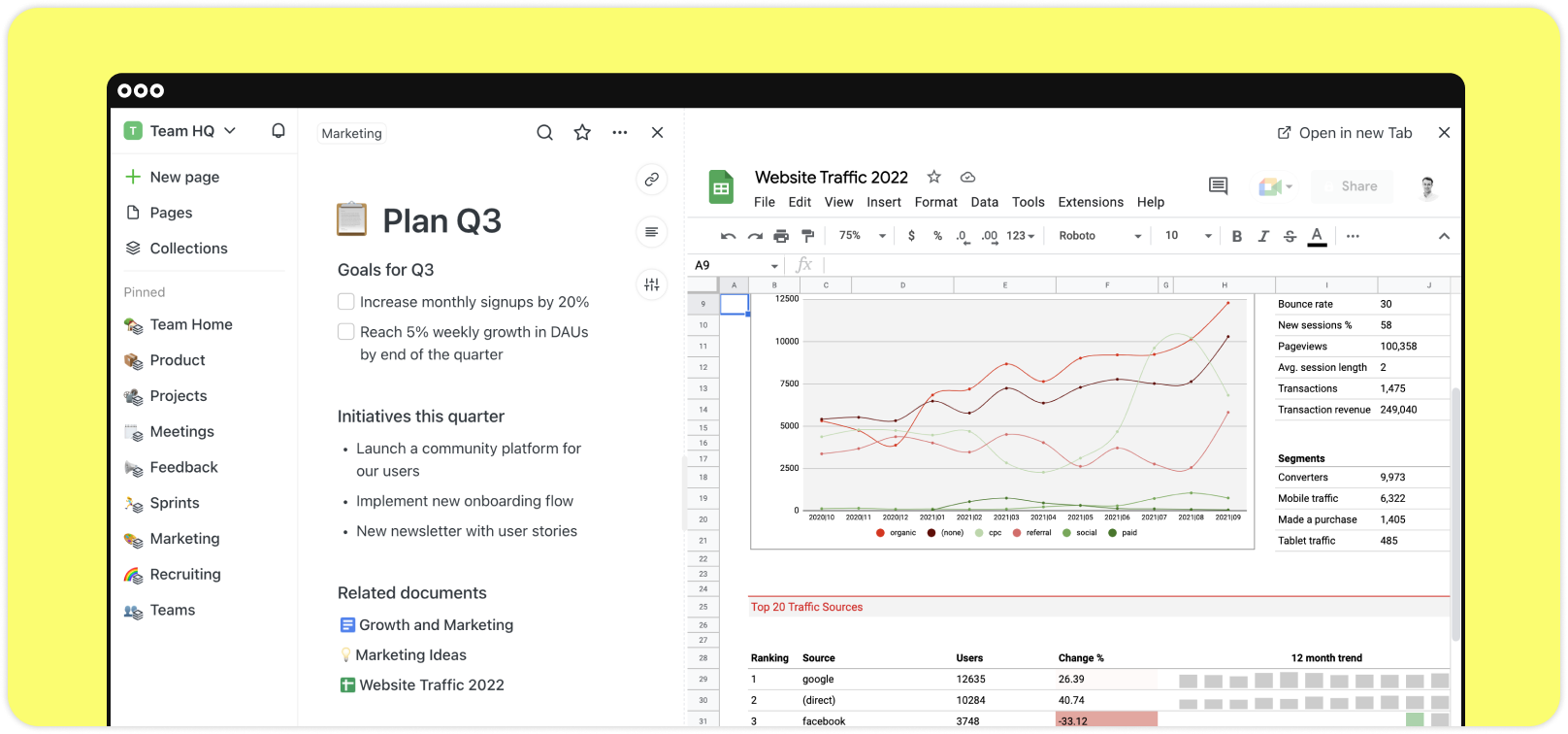Open comment history icon in Sheets

(1219, 186)
